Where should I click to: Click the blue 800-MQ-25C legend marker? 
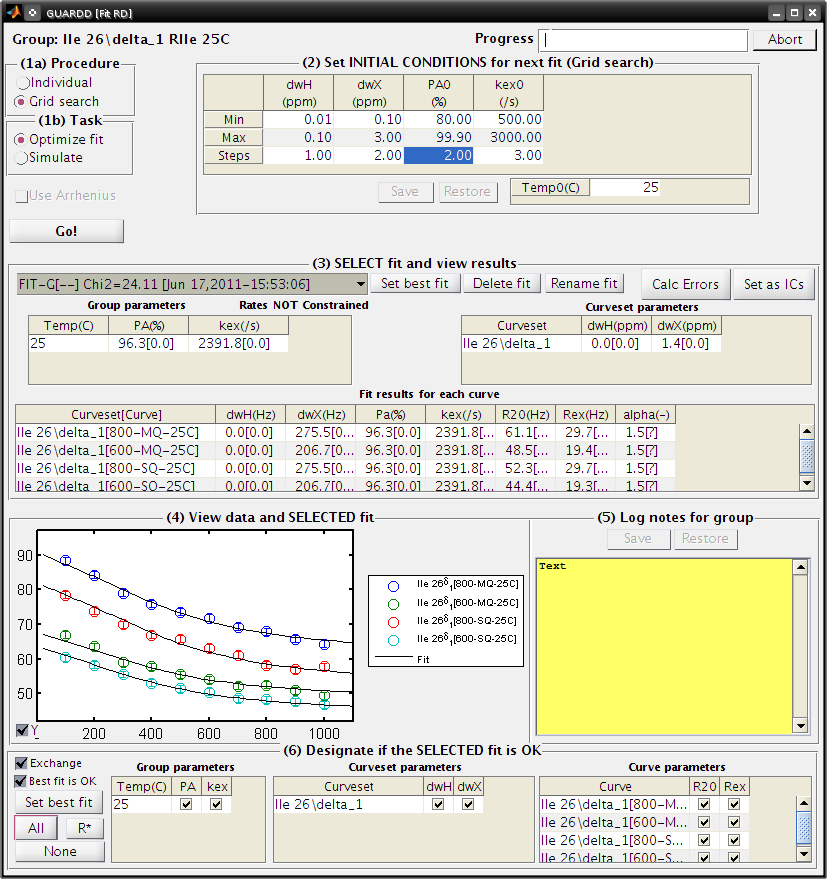pos(394,586)
